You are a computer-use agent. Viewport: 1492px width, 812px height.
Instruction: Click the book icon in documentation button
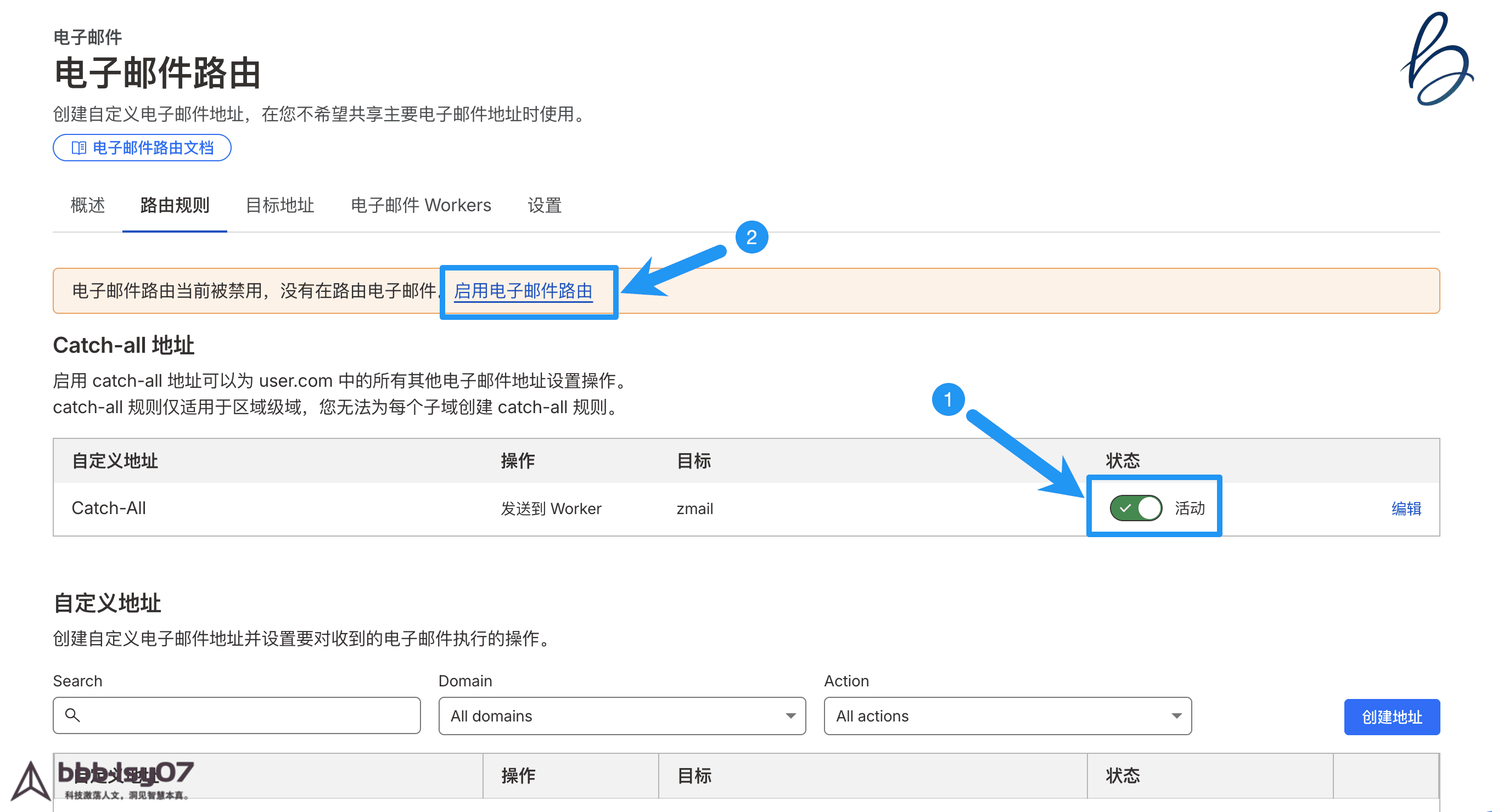[x=78, y=148]
